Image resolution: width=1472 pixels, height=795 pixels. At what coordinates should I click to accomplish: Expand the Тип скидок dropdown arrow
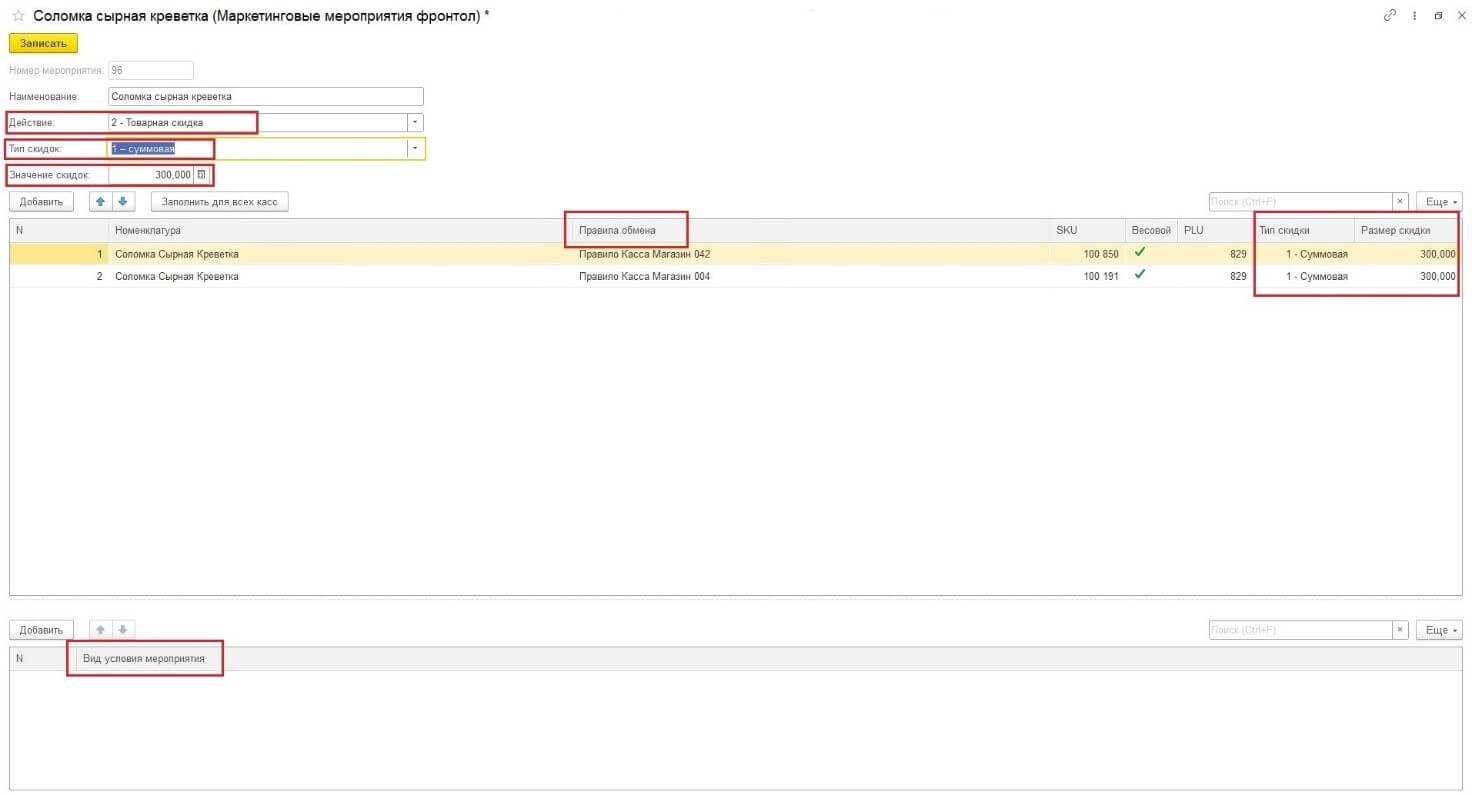click(415, 149)
